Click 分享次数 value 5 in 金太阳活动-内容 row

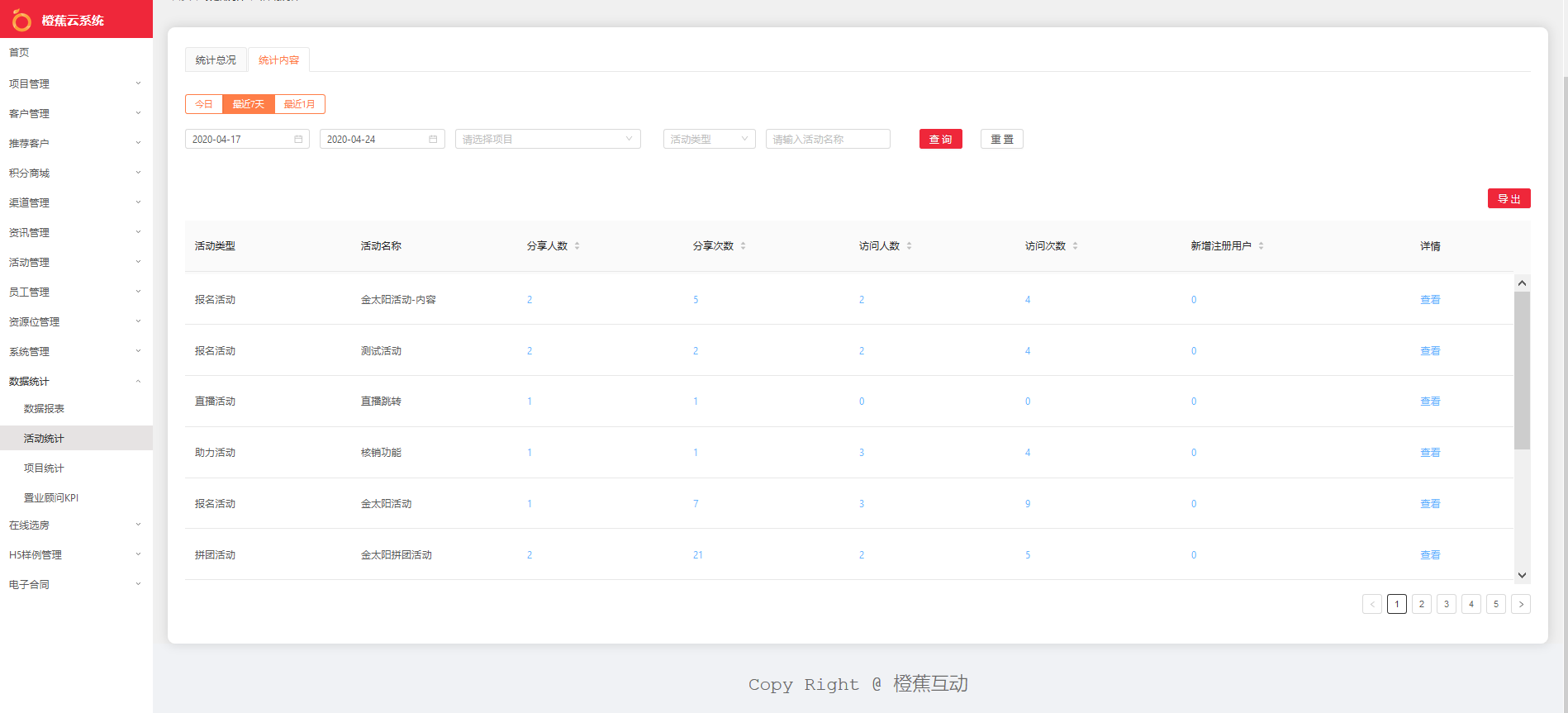696,299
